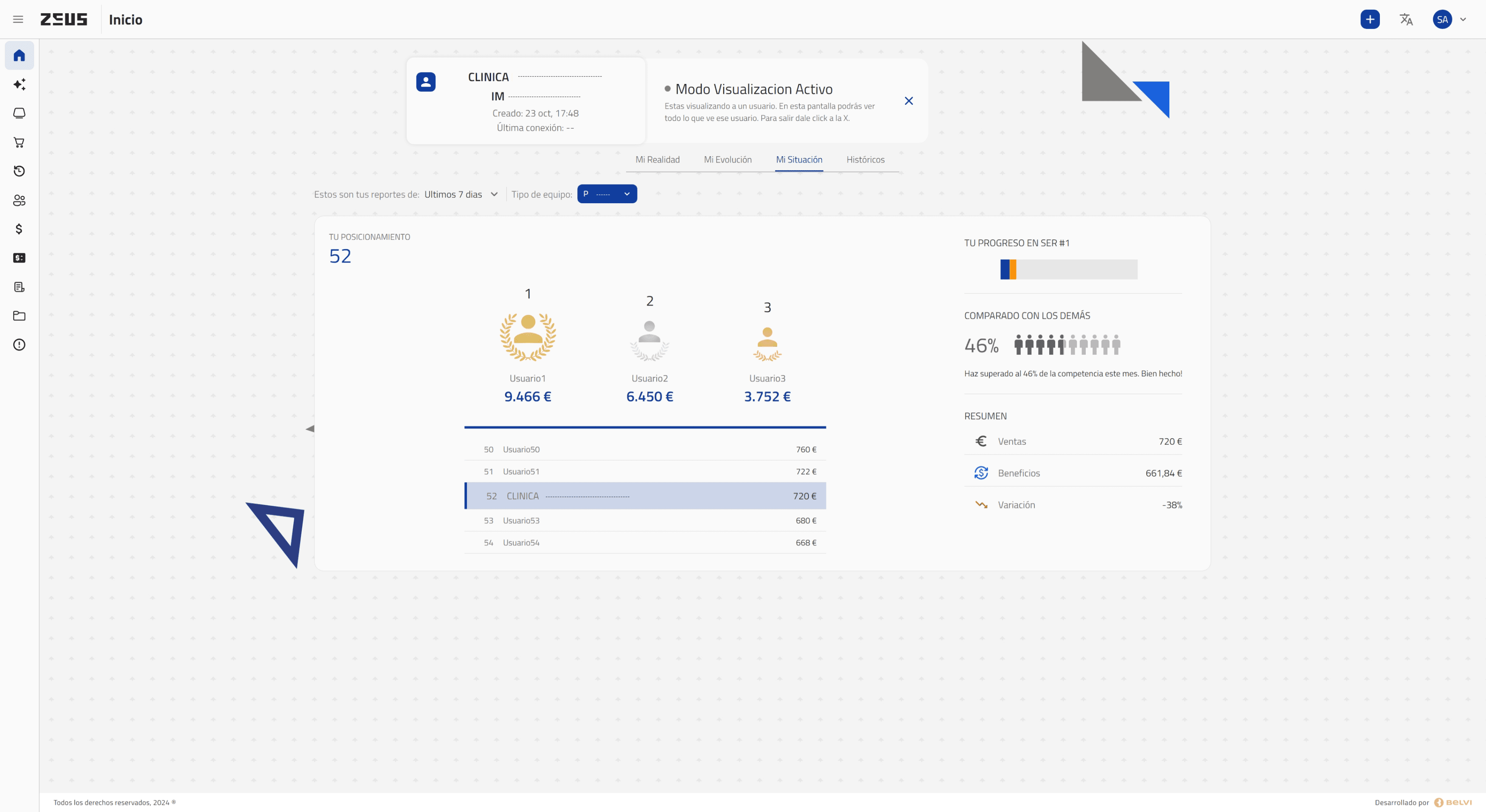The image size is (1486, 812).
Task: Switch to the Históricos tab
Action: click(x=865, y=160)
